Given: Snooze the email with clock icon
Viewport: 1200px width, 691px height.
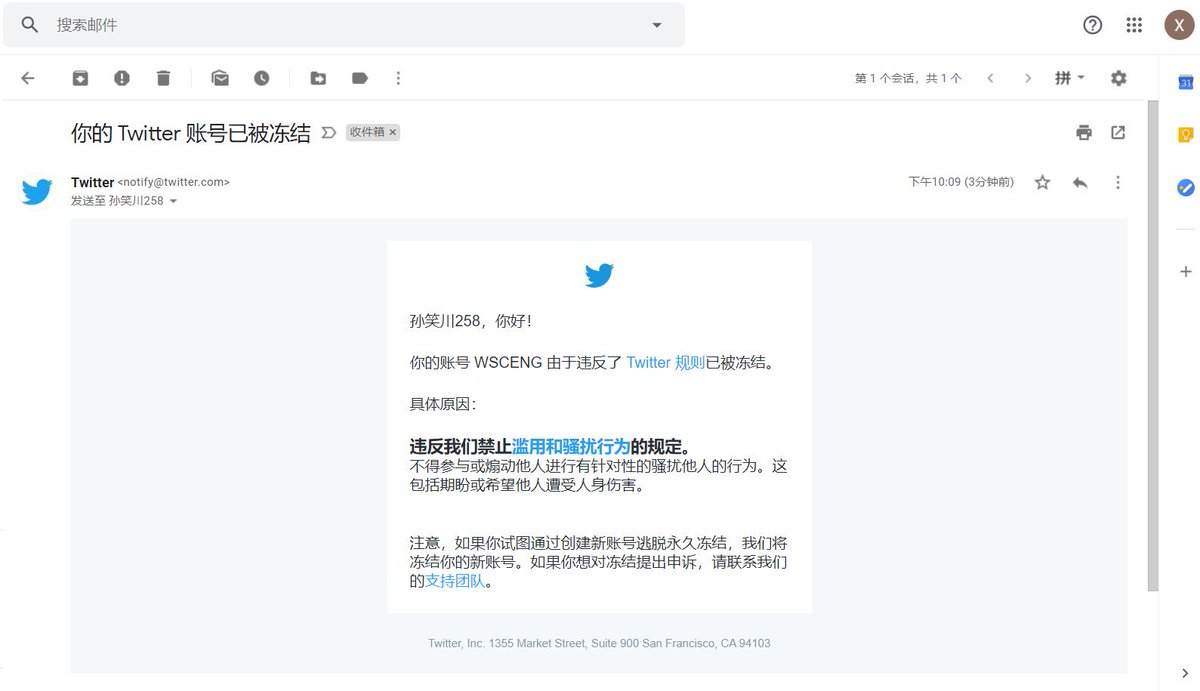Looking at the screenshot, I should click(261, 78).
